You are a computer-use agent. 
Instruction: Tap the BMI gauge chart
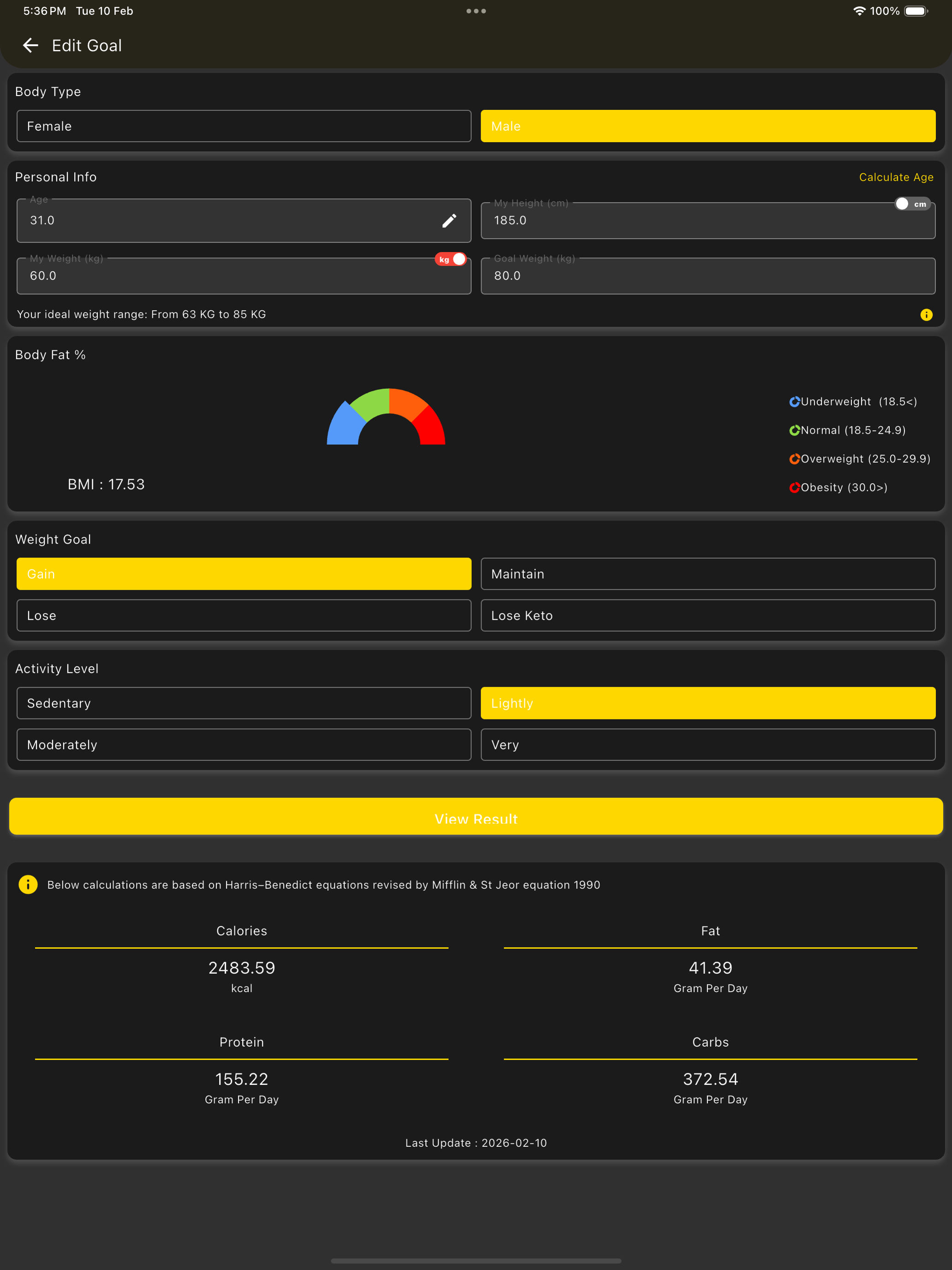(386, 417)
